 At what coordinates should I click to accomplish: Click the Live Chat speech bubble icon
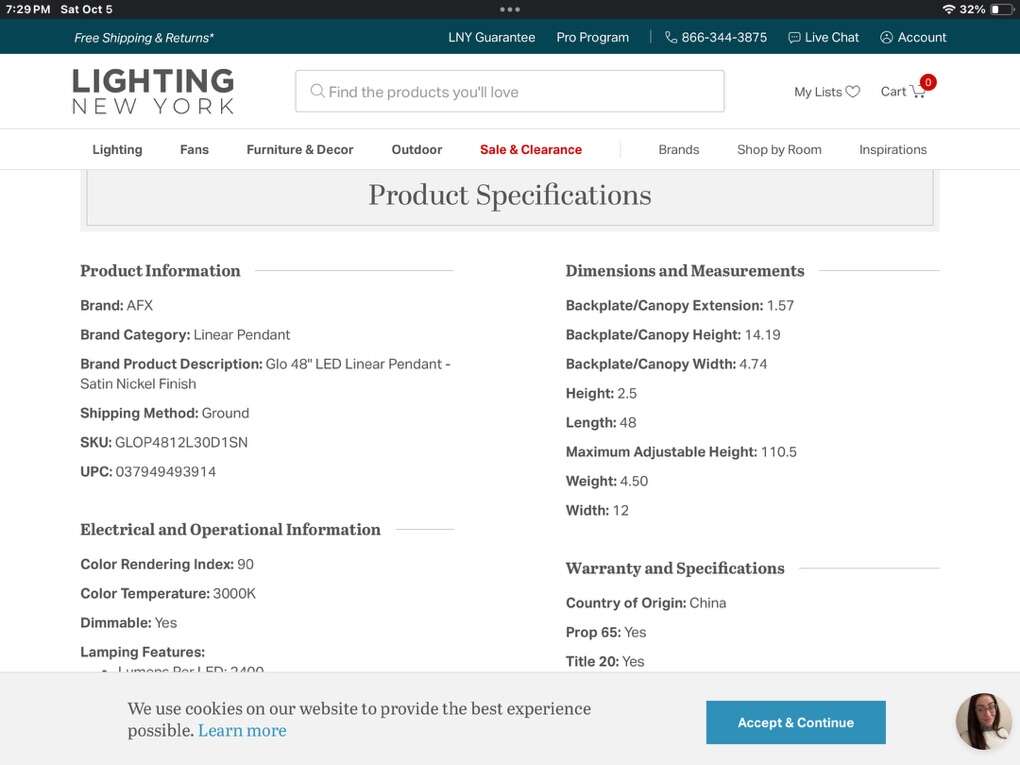[x=794, y=38]
